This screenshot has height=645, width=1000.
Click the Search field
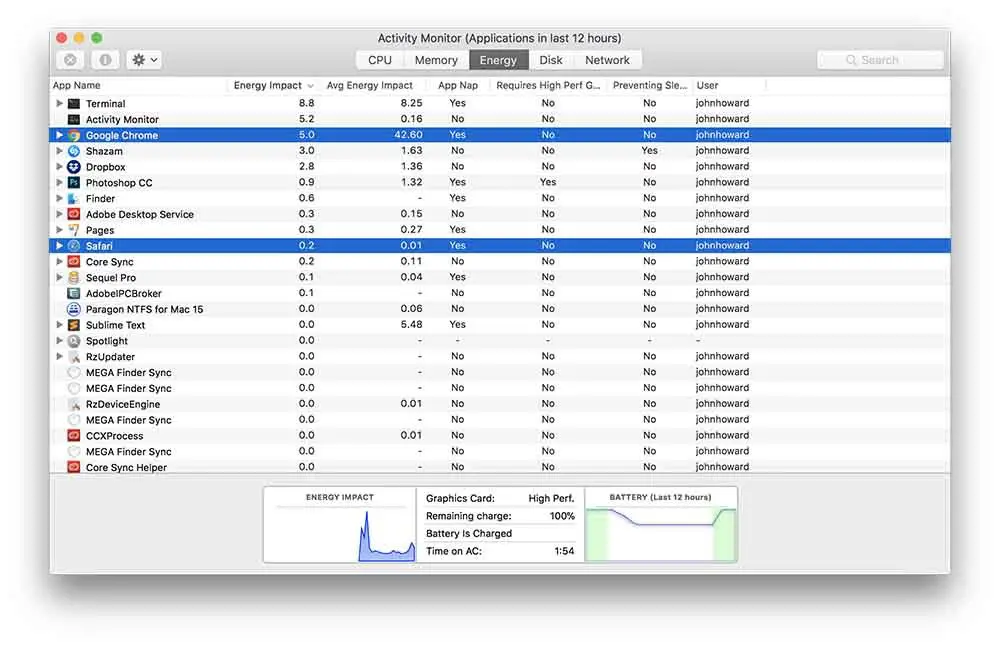880,60
